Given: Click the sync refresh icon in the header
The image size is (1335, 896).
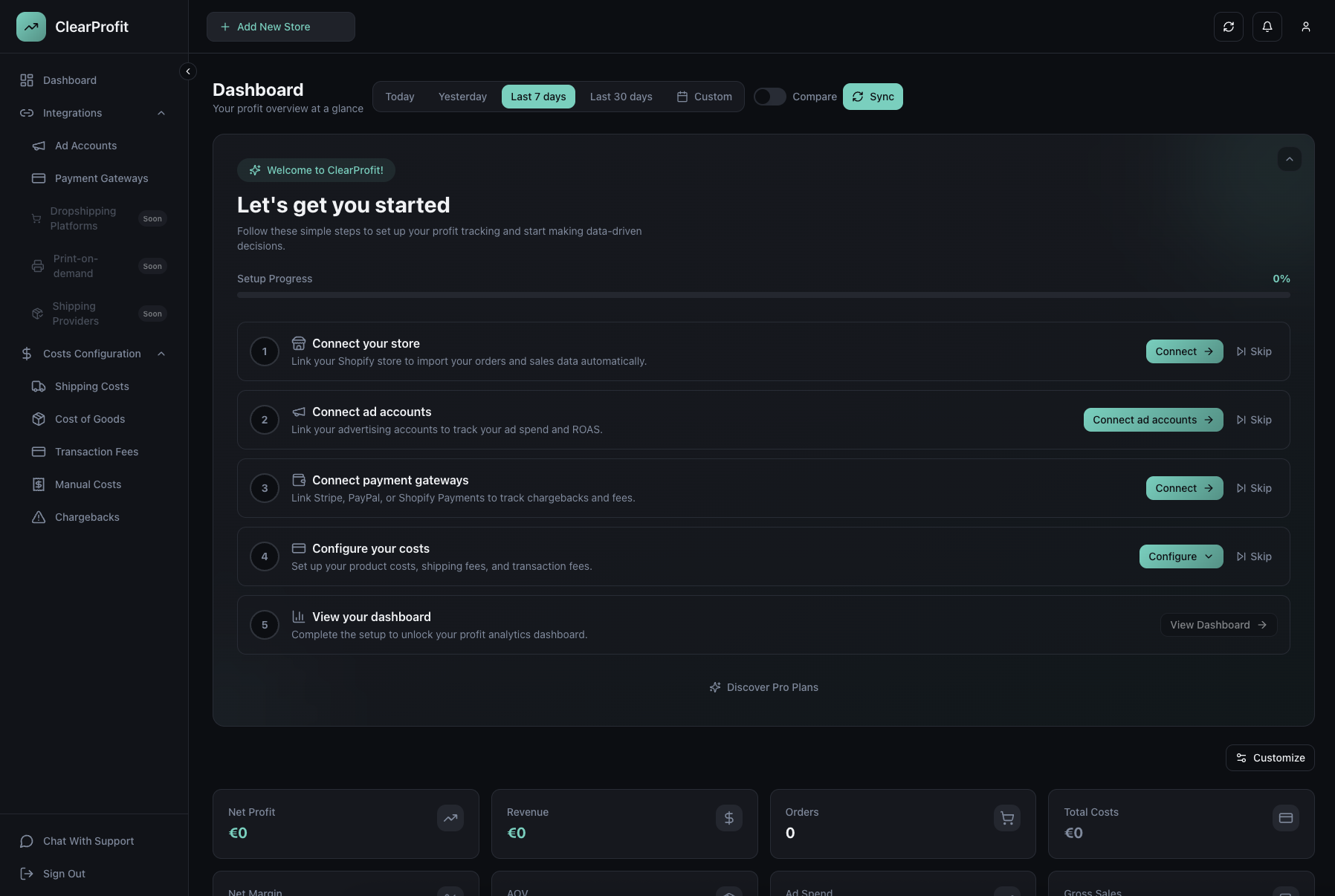Looking at the screenshot, I should [1229, 27].
